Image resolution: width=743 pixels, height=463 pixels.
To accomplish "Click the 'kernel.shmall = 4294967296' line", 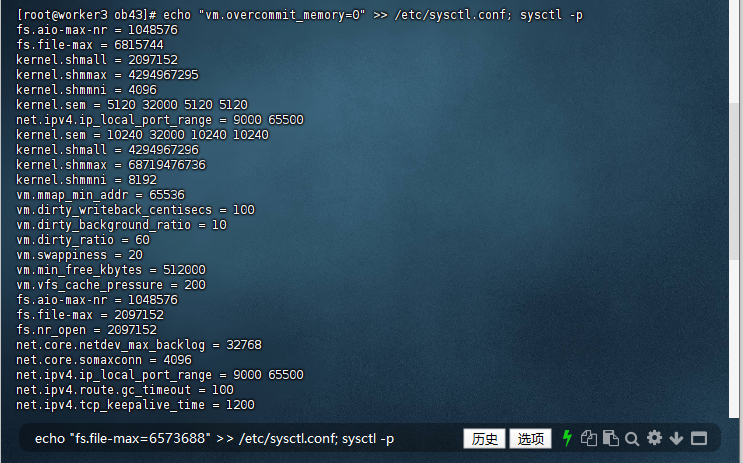I will (108, 150).
